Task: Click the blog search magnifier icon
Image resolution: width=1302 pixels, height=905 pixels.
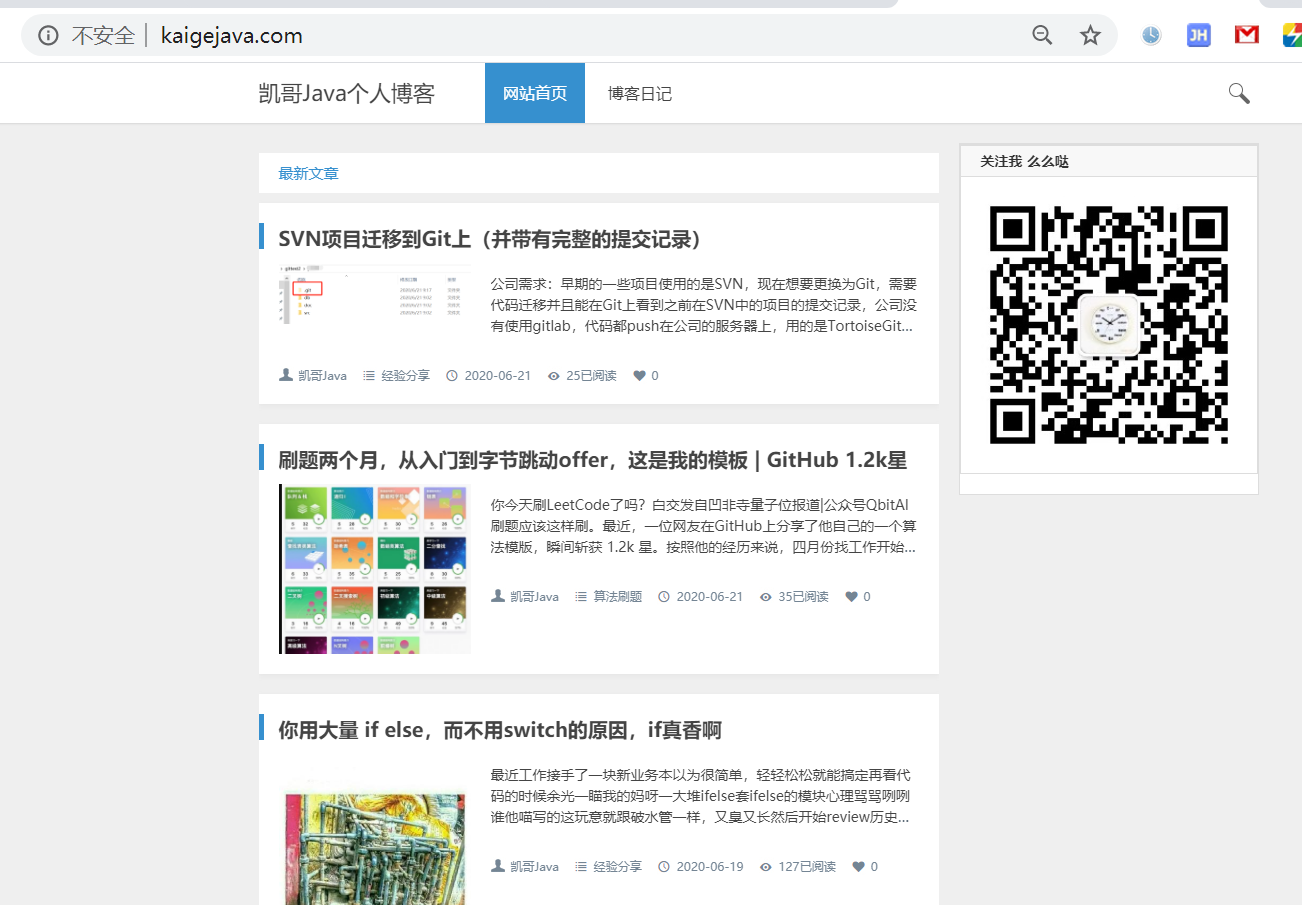Action: coord(1239,93)
